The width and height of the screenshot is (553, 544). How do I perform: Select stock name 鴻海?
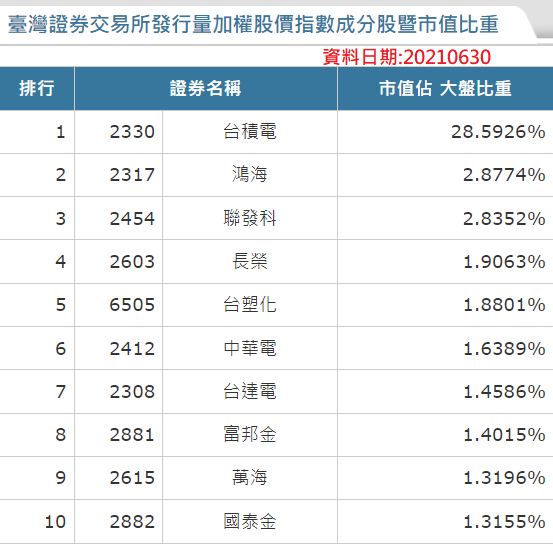coord(250,175)
